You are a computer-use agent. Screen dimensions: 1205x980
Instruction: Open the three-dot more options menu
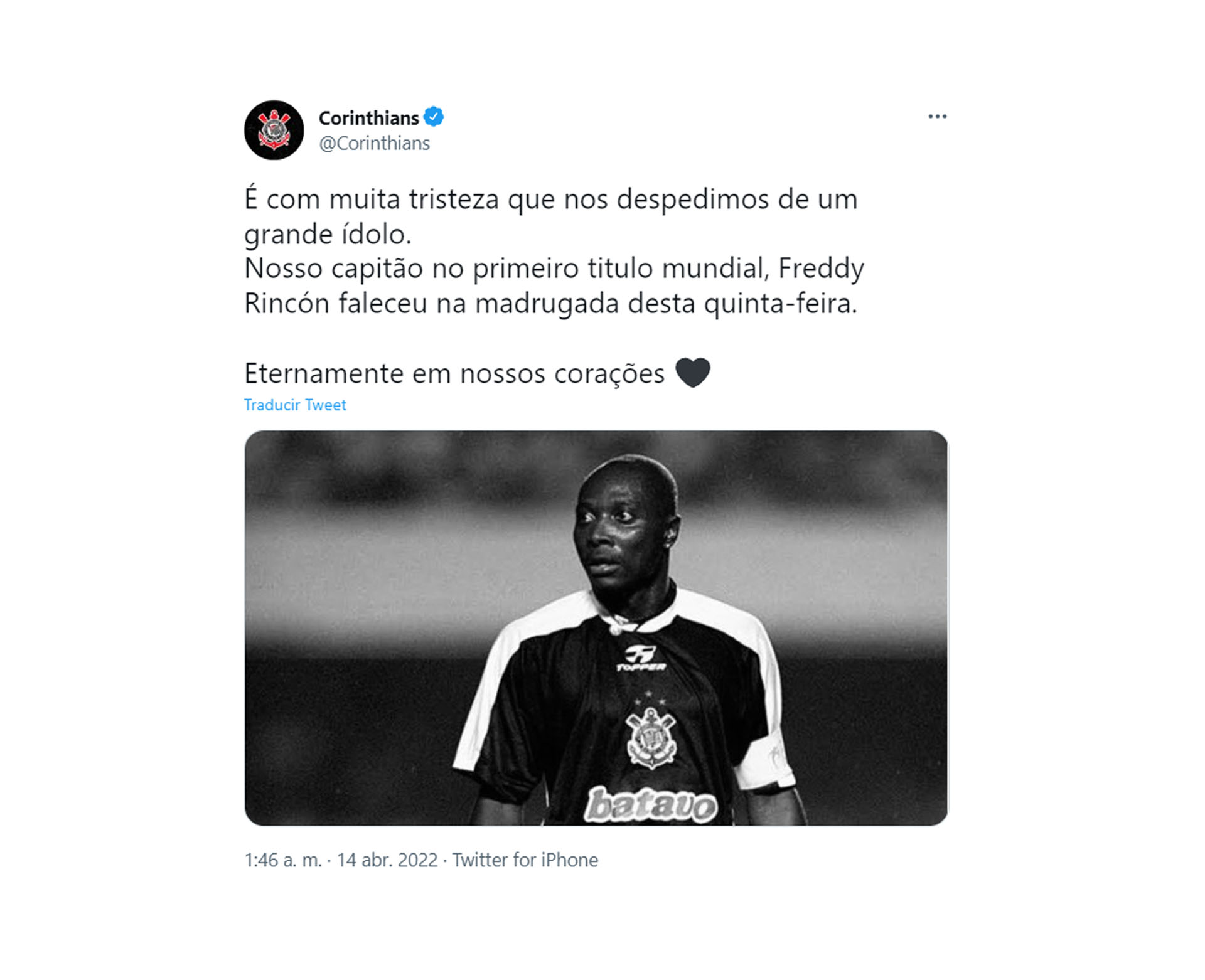[x=937, y=117]
